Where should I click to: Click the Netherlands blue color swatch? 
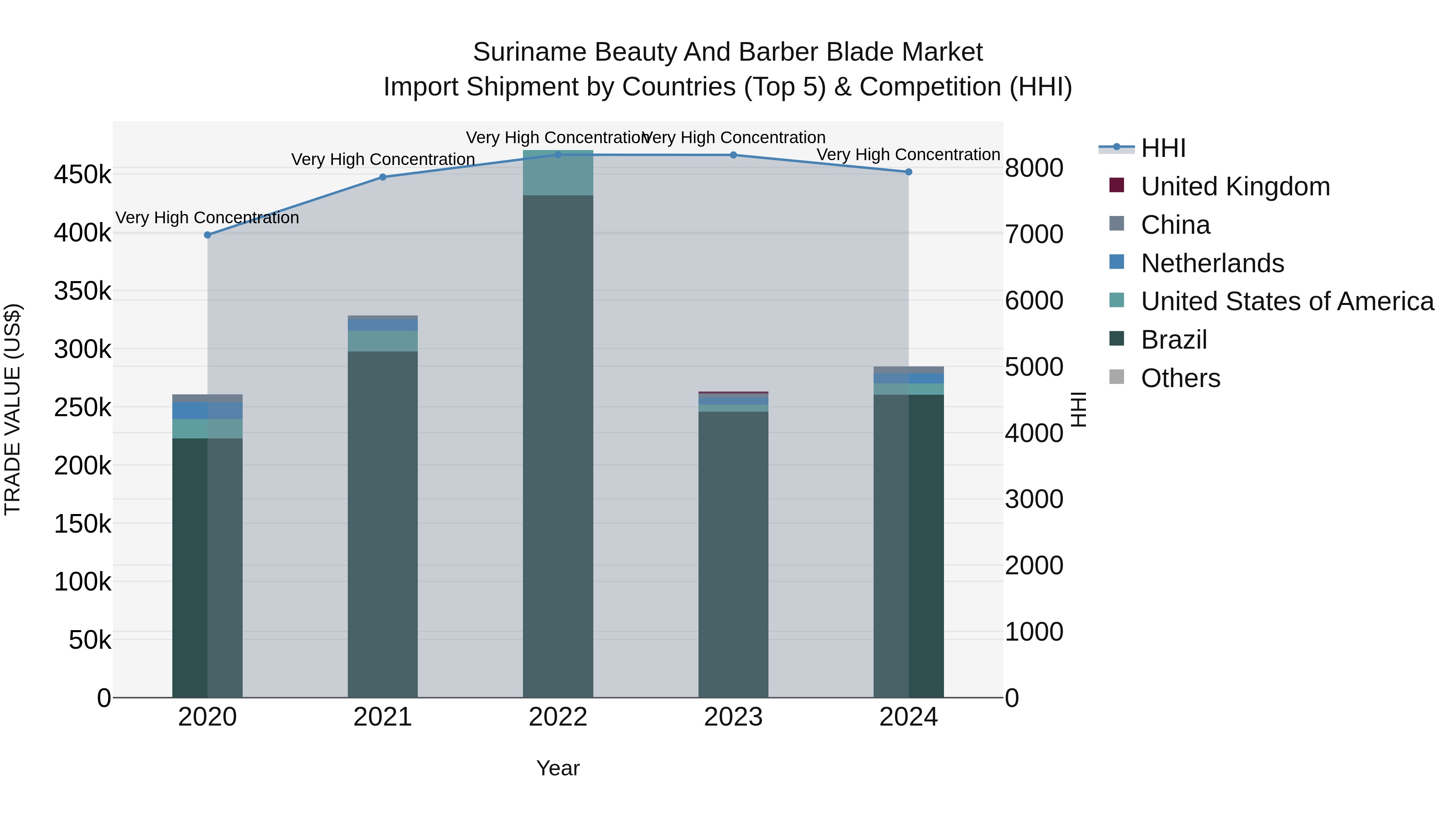point(1116,262)
